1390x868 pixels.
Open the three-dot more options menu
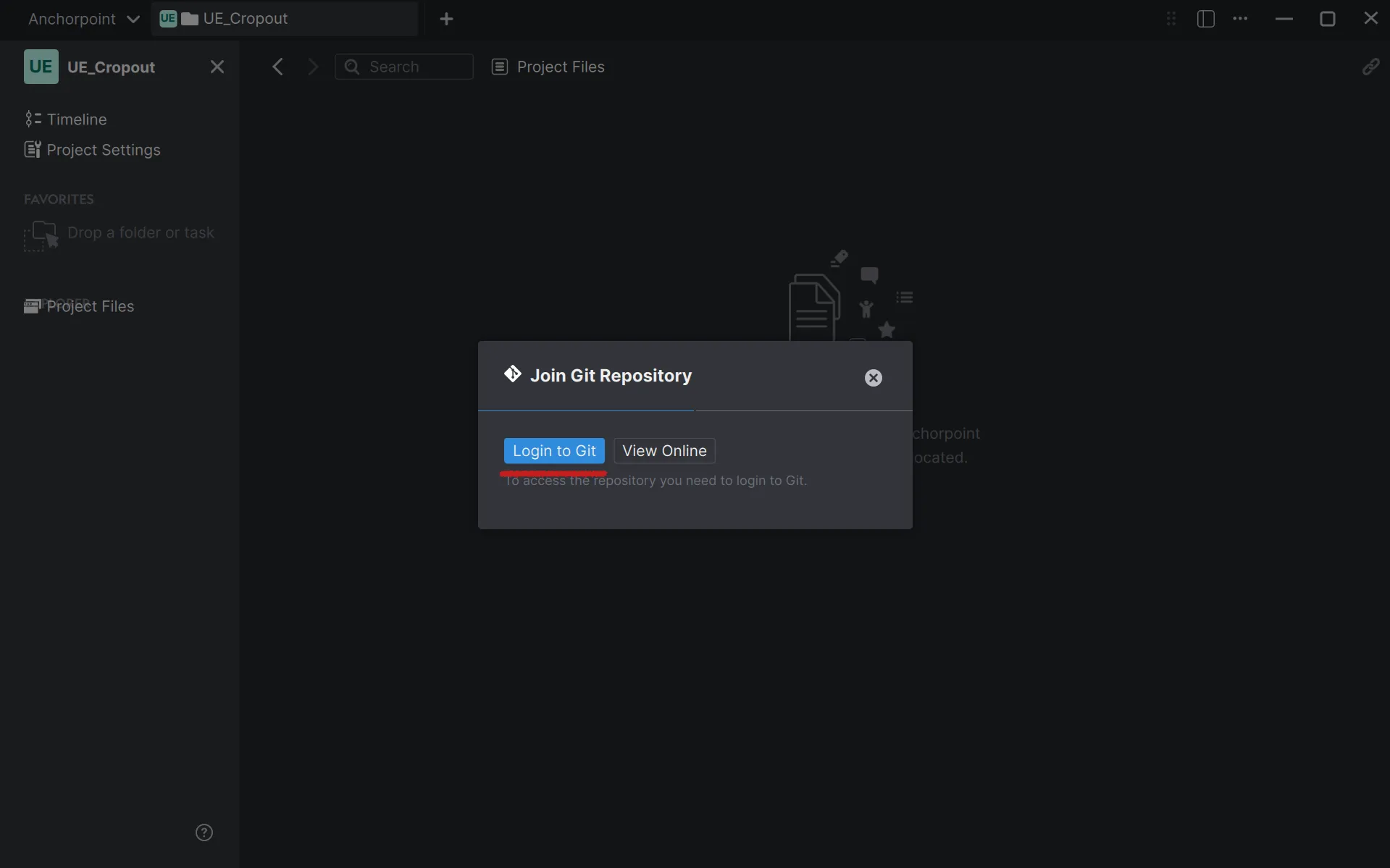coord(1240,19)
